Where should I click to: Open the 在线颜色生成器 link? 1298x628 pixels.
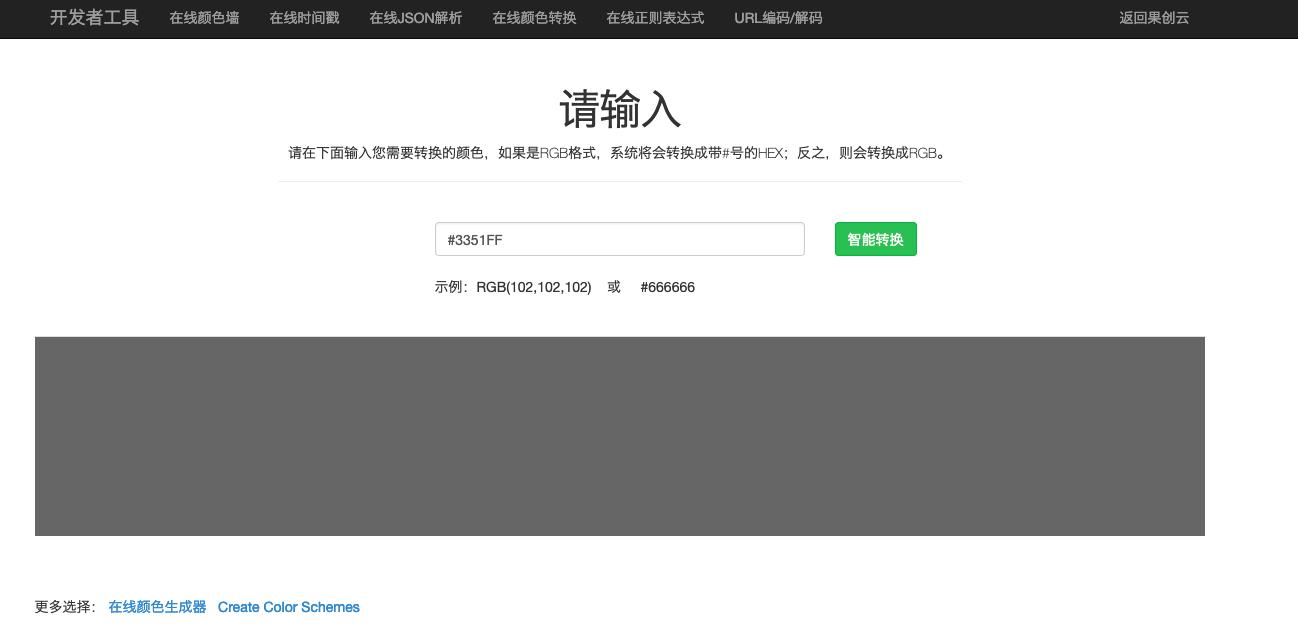point(157,607)
